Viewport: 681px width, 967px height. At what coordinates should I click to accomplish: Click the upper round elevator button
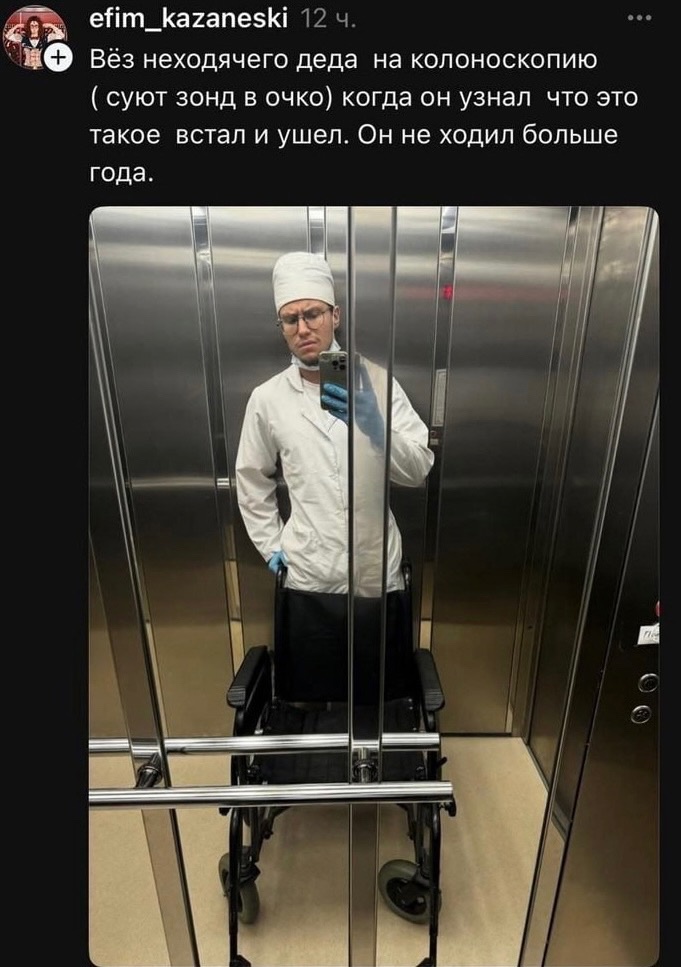648,681
